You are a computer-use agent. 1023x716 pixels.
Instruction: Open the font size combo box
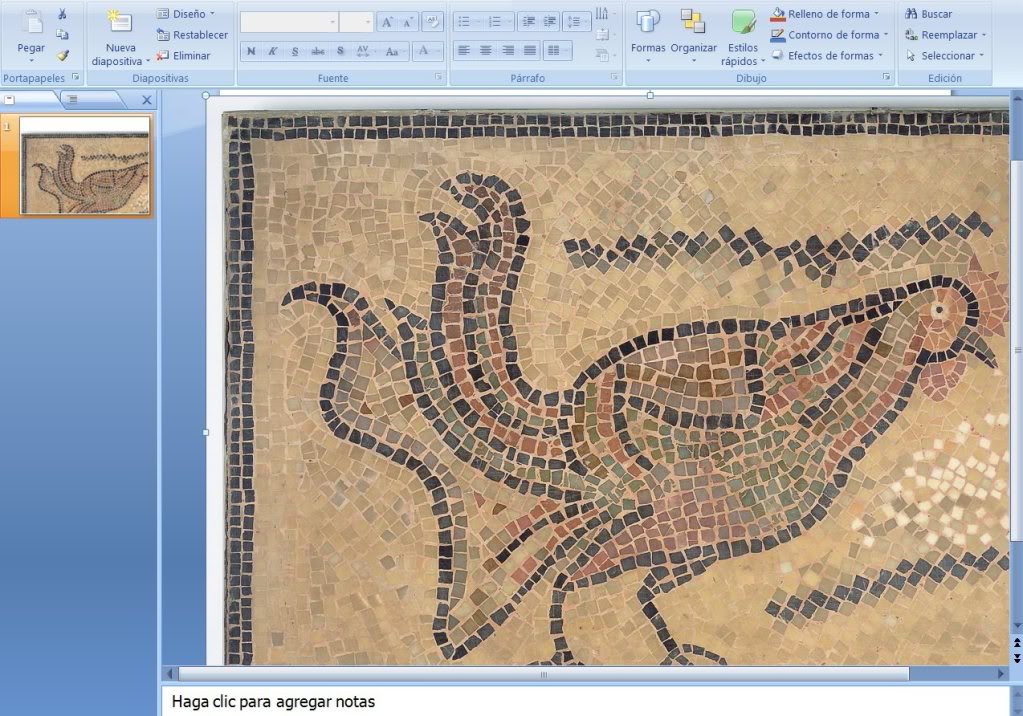coord(356,22)
